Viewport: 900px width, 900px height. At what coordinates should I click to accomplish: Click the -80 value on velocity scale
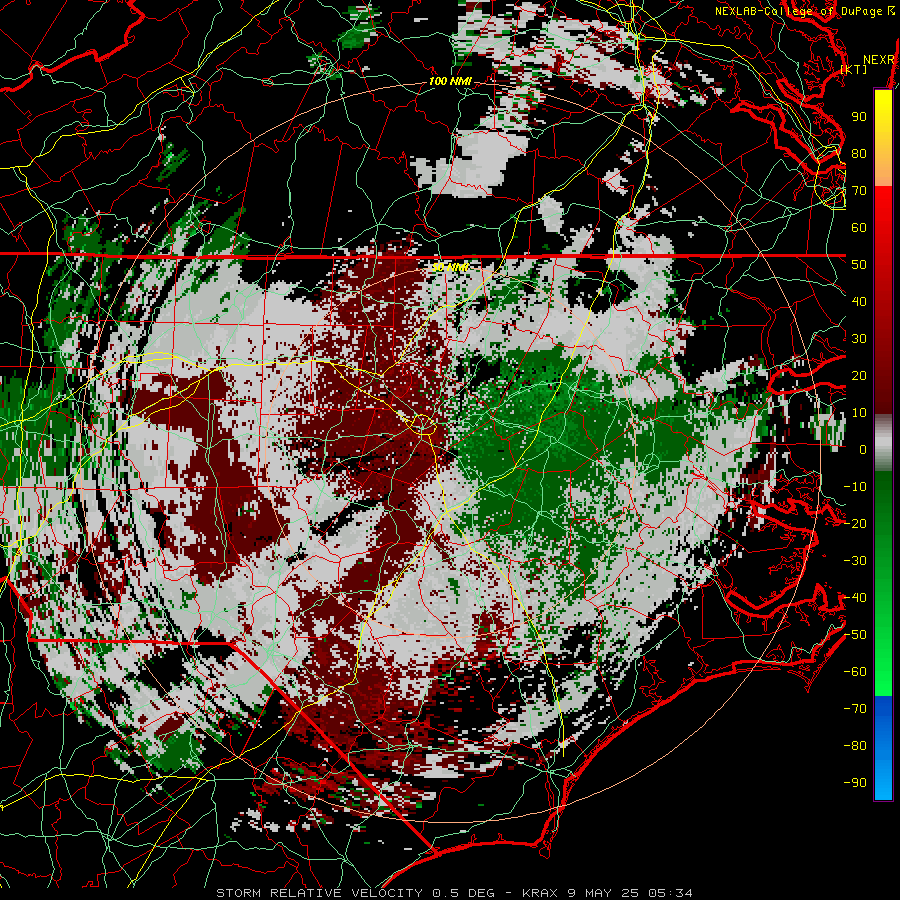coord(855,746)
